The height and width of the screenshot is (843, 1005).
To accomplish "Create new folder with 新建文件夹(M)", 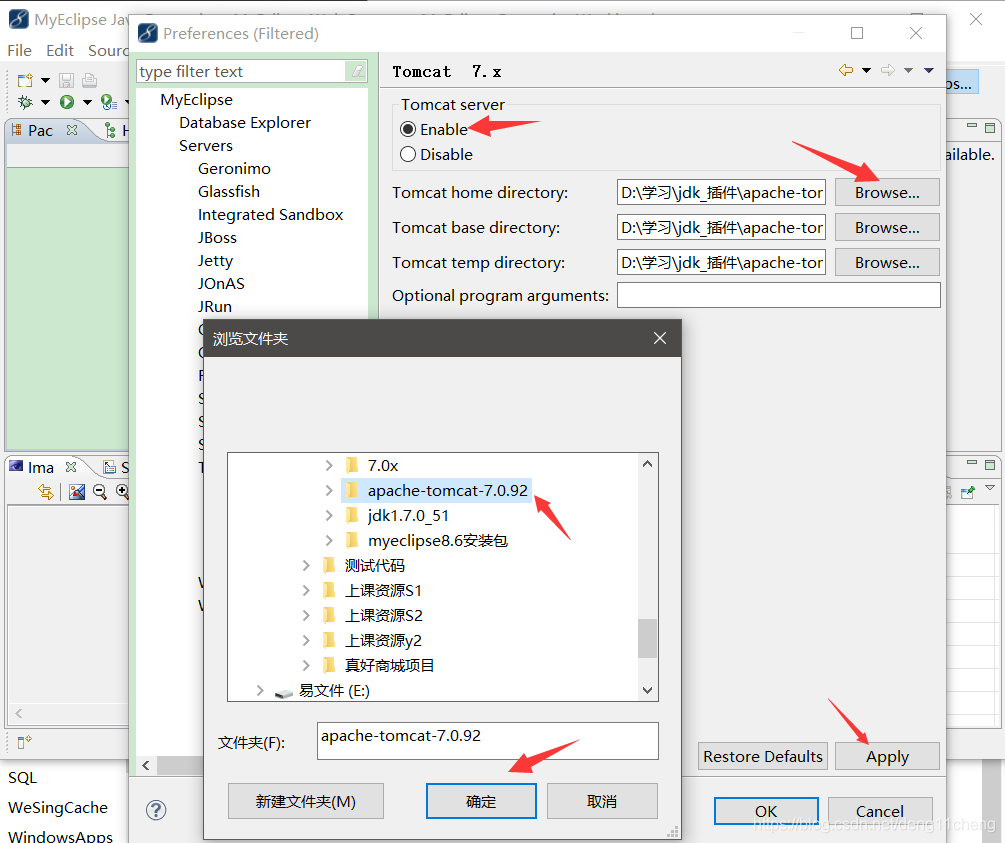I will tap(306, 801).
